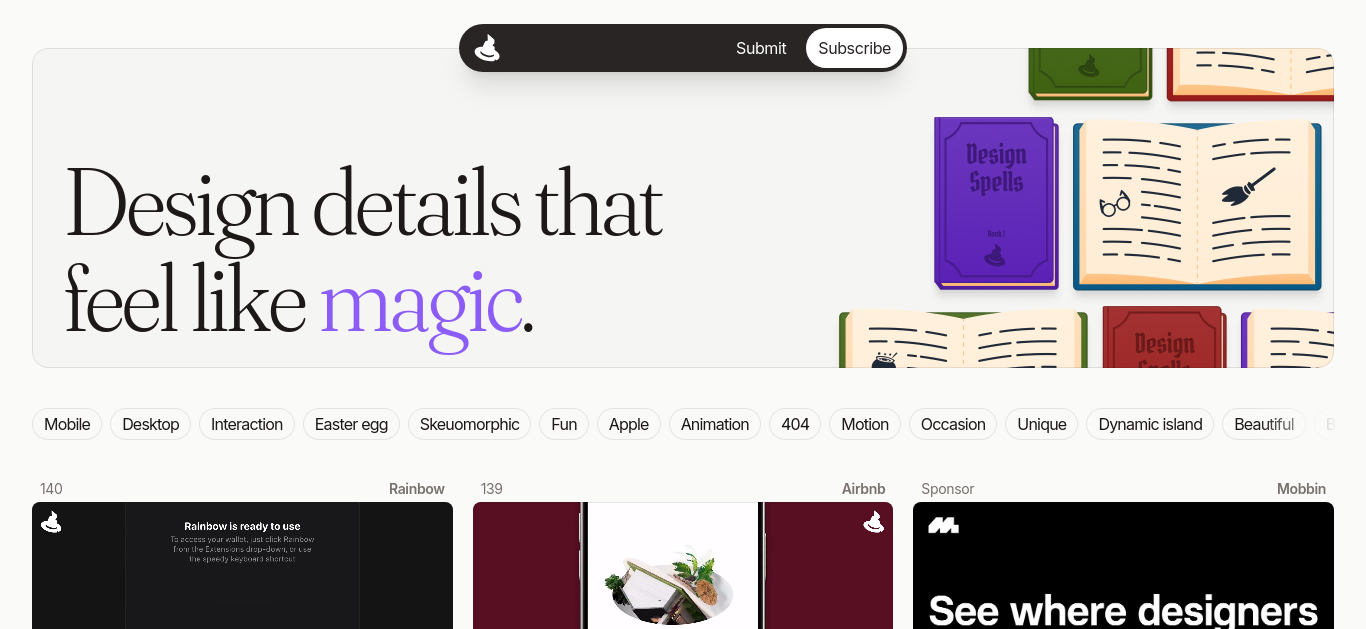Click the broom illustration in open book
Viewport: 1366px width, 629px height.
click(1248, 187)
